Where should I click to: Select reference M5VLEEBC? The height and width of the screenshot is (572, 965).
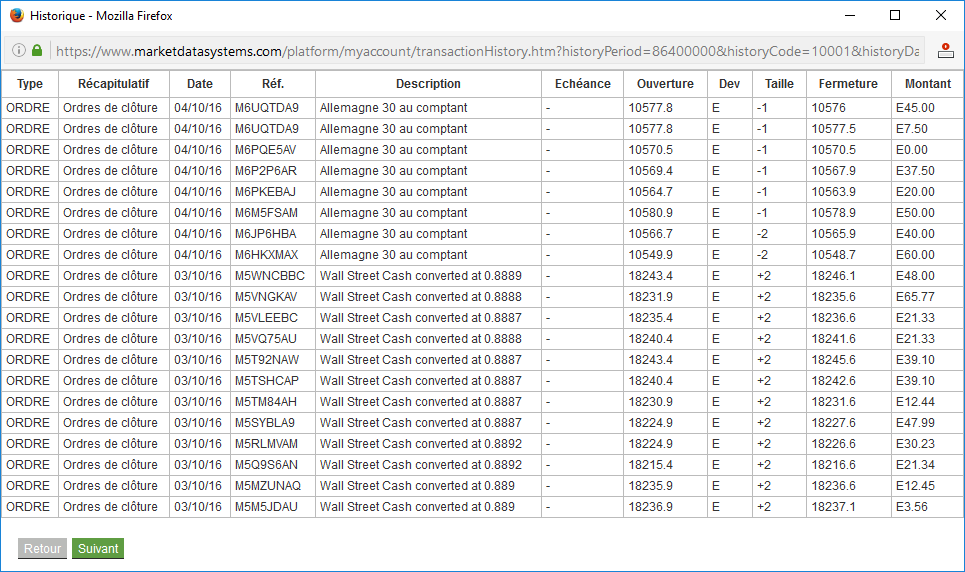click(x=266, y=317)
